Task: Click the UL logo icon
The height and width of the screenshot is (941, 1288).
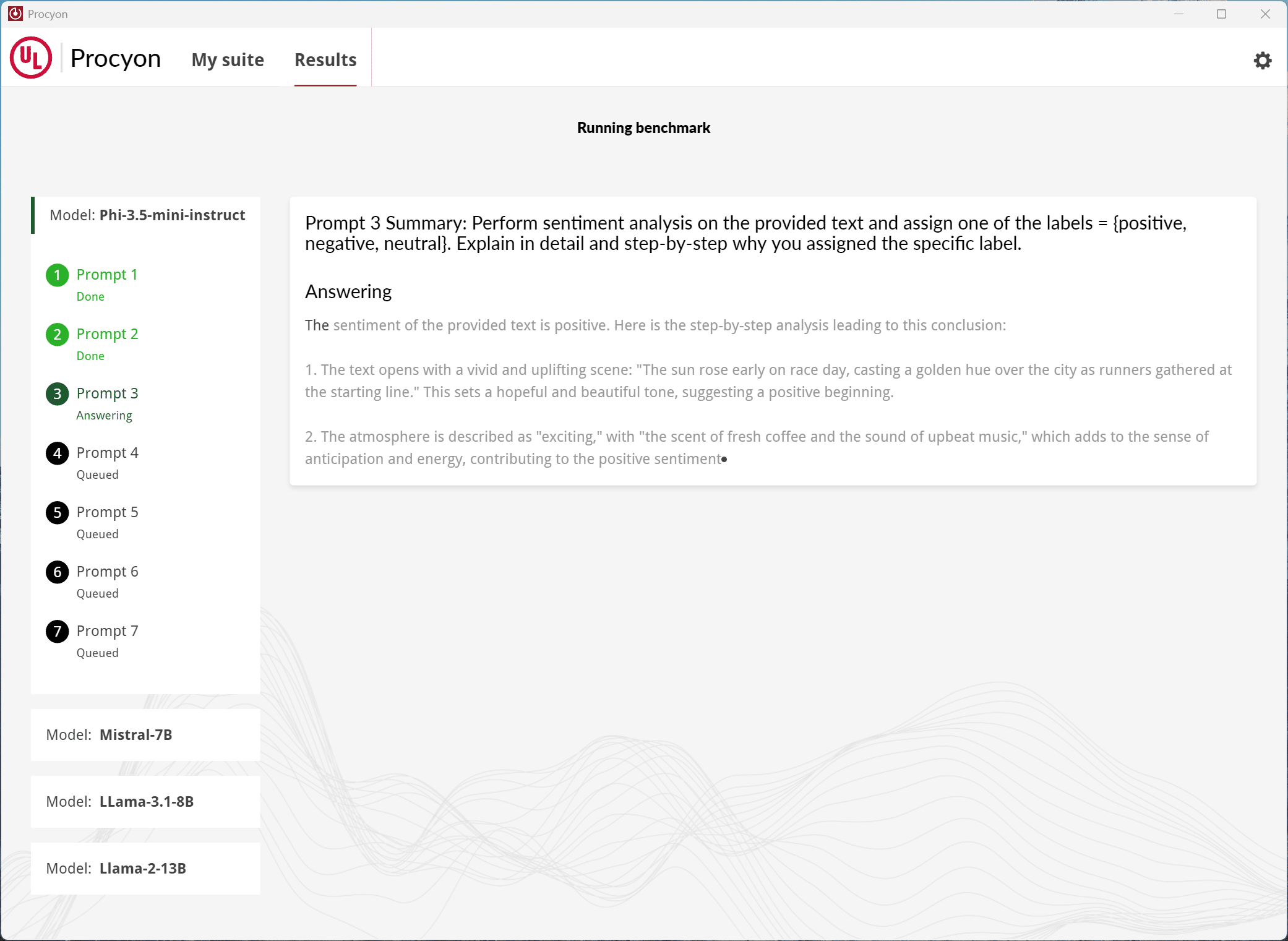Action: point(31,58)
